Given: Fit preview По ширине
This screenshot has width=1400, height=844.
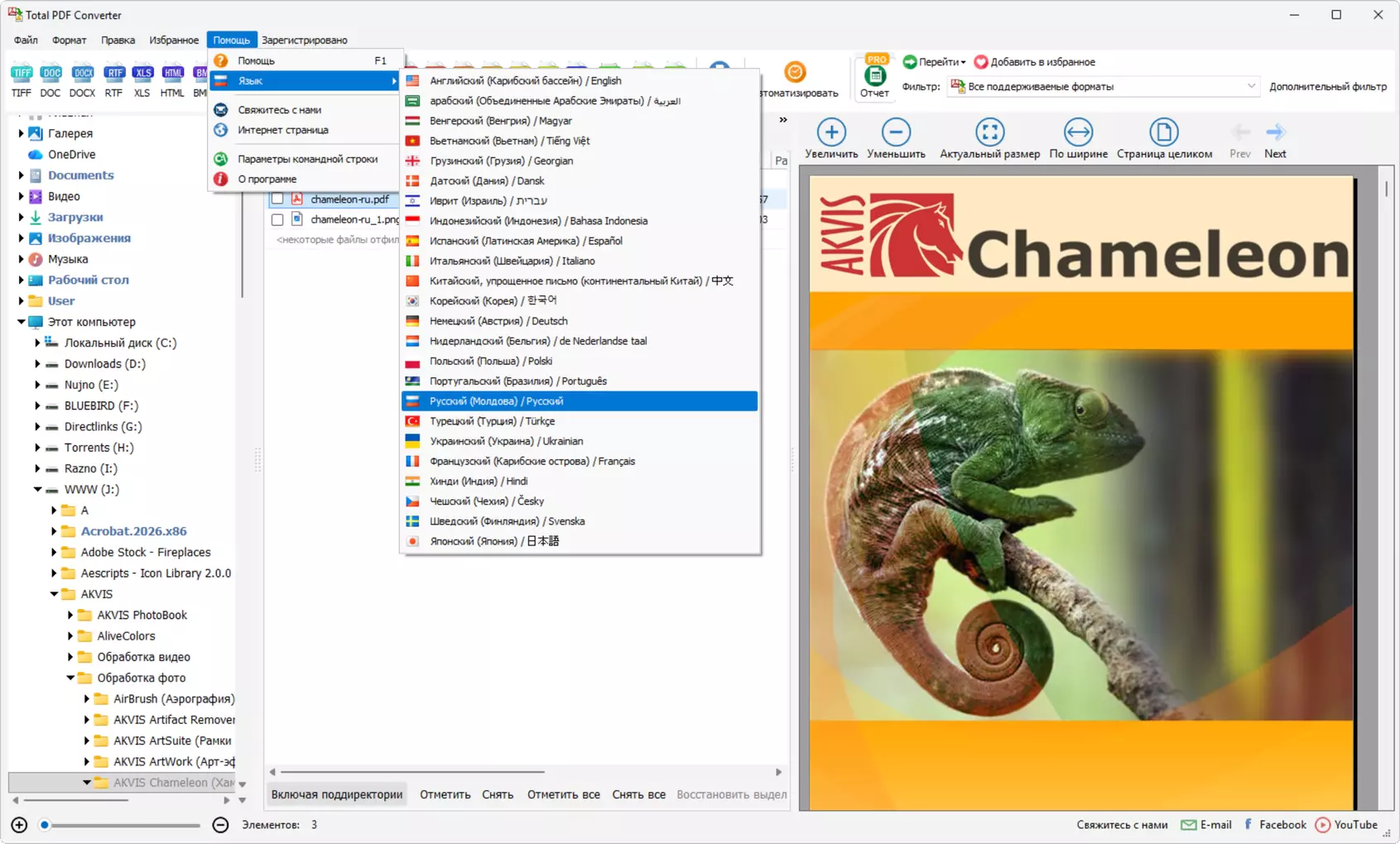Looking at the screenshot, I should pyautogui.click(x=1078, y=138).
